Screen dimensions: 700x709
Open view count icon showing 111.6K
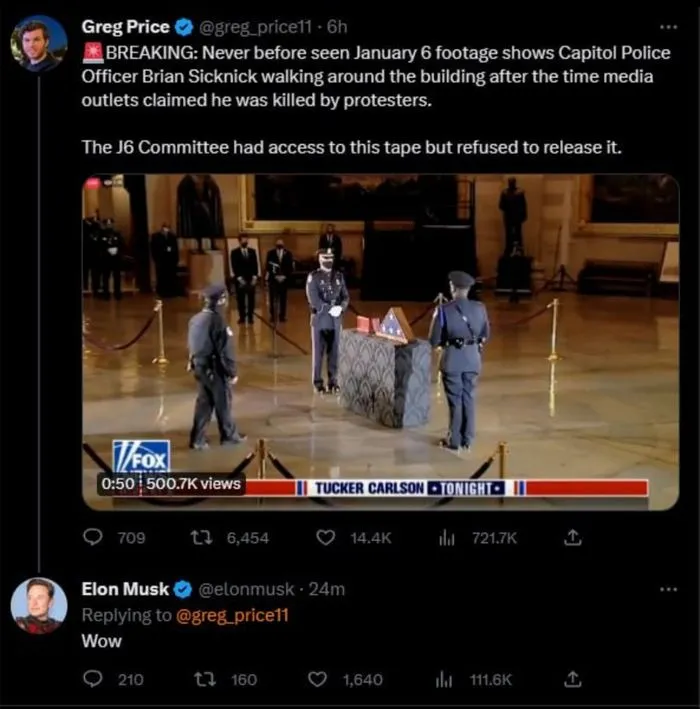[x=444, y=680]
